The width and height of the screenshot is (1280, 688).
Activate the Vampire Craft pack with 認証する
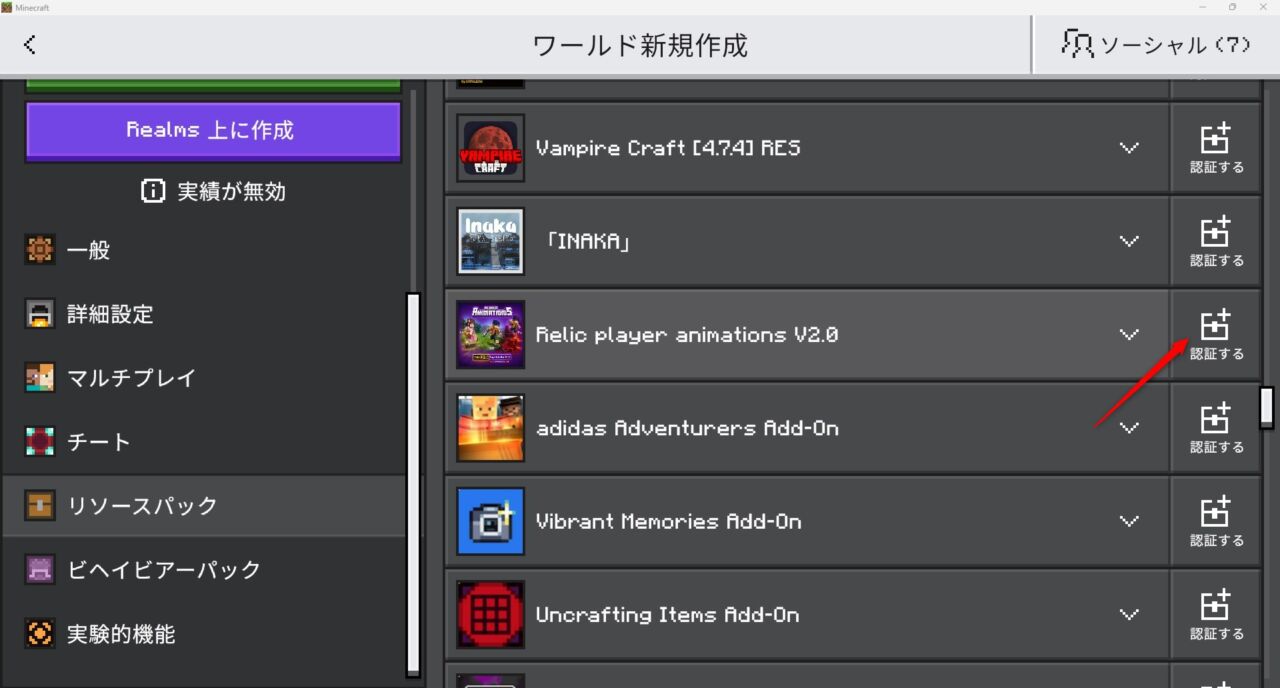click(1216, 148)
